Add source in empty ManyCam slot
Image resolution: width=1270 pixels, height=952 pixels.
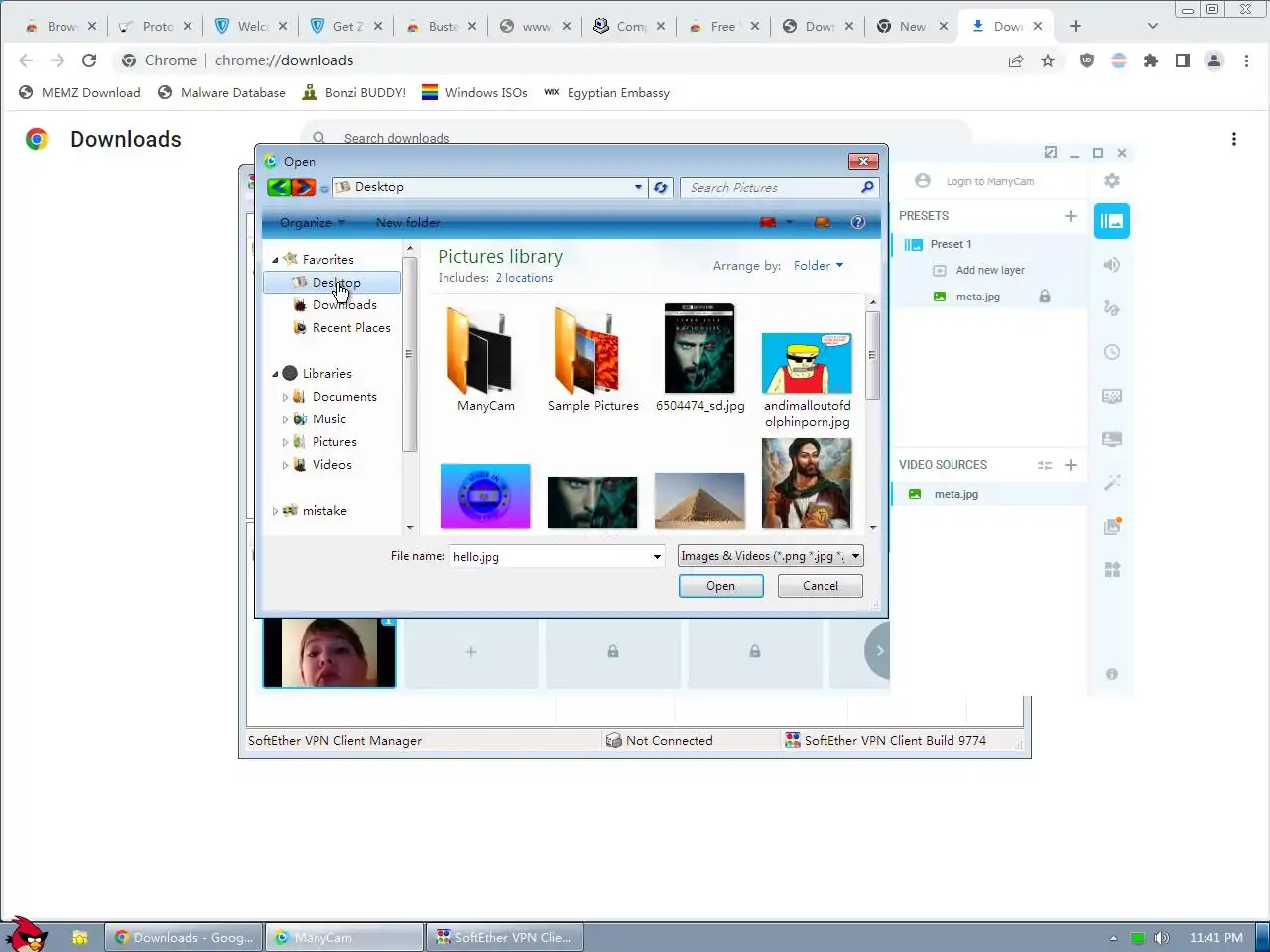[x=471, y=652]
